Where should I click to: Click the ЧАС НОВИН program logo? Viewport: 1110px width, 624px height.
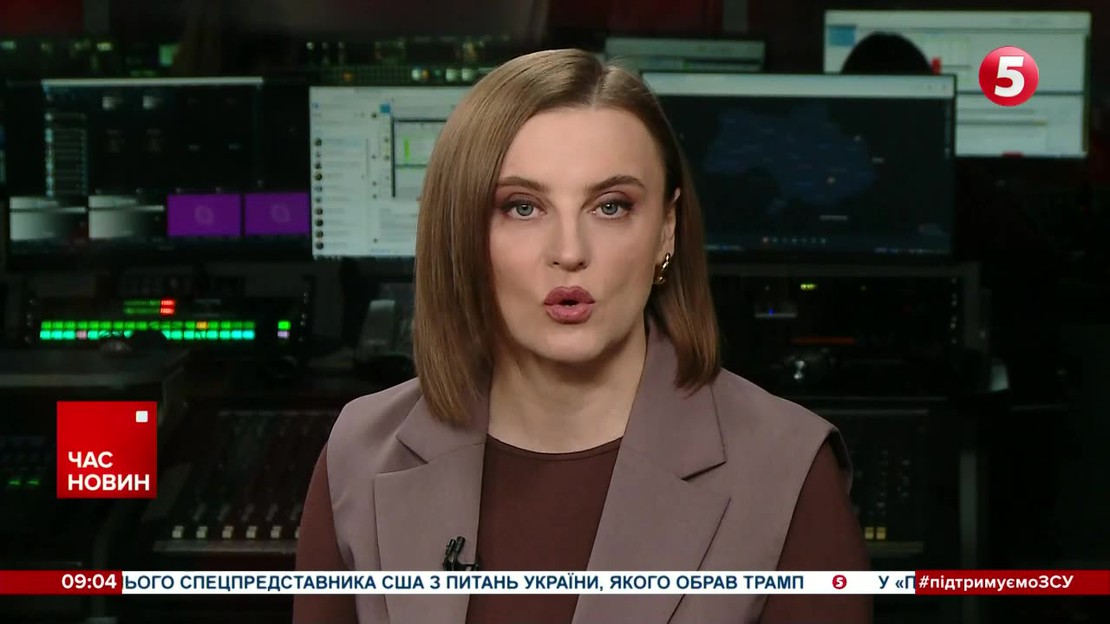[x=107, y=450]
